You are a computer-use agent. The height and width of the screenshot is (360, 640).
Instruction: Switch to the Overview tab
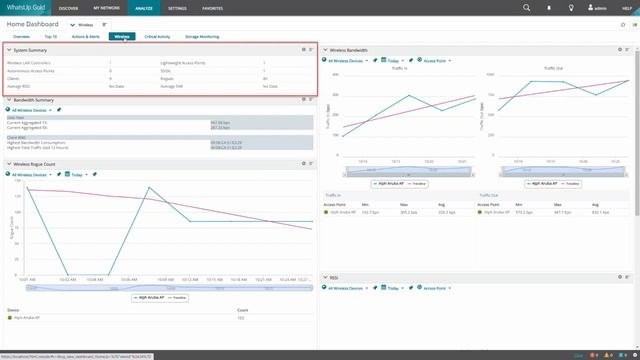click(21, 37)
